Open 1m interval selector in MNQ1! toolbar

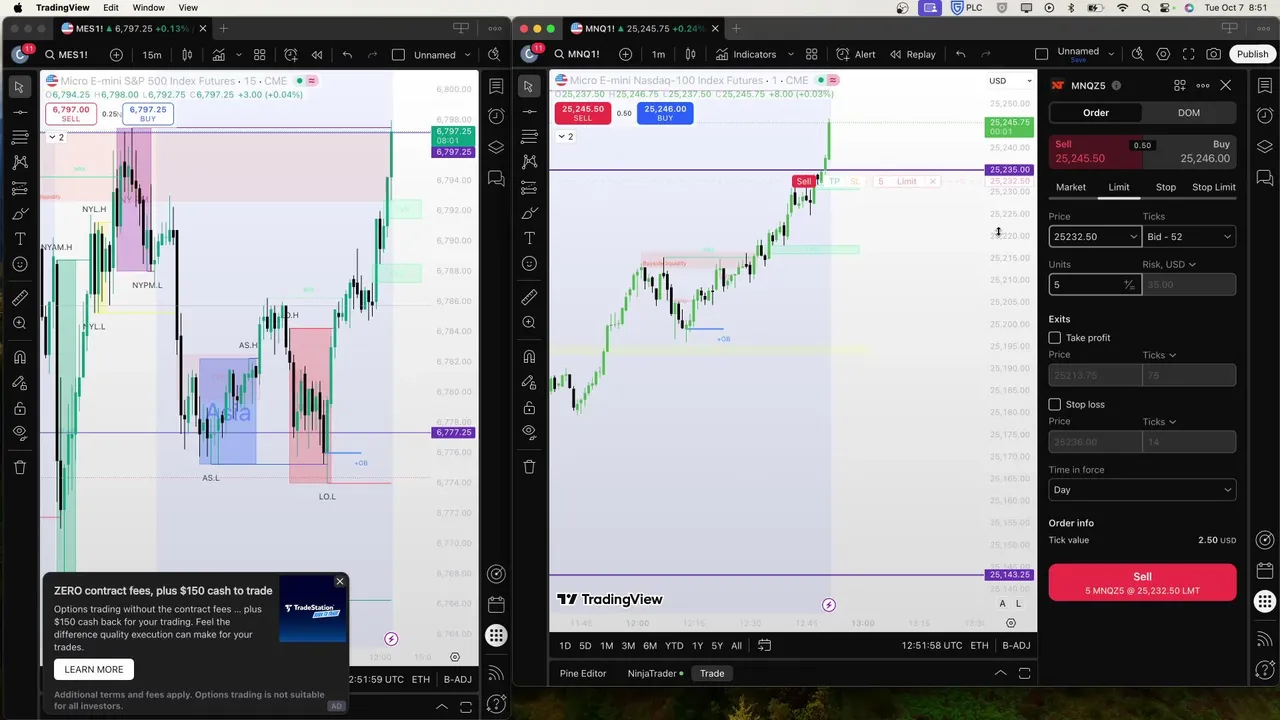658,54
